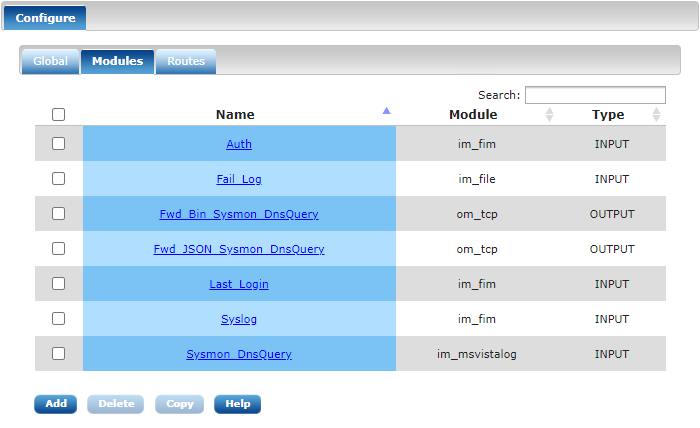The width and height of the screenshot is (700, 428).
Task: Open Fwd_JSON_Sysmon_DnsQuery module link
Action: click(239, 249)
